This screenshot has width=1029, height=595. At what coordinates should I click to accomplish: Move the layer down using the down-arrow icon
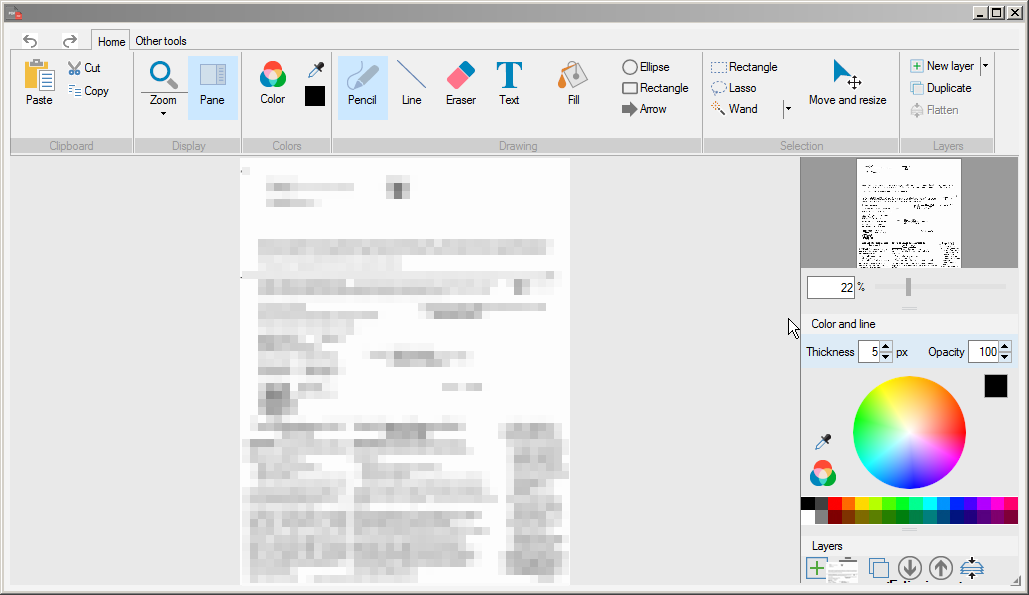pyautogui.click(x=910, y=568)
